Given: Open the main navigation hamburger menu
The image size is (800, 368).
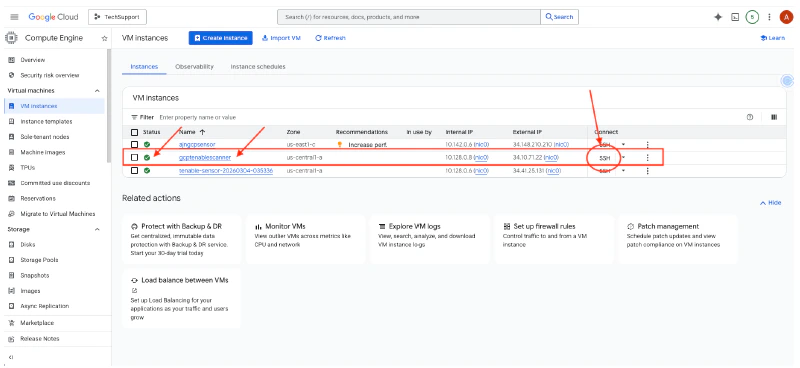Looking at the screenshot, I should 14,17.
